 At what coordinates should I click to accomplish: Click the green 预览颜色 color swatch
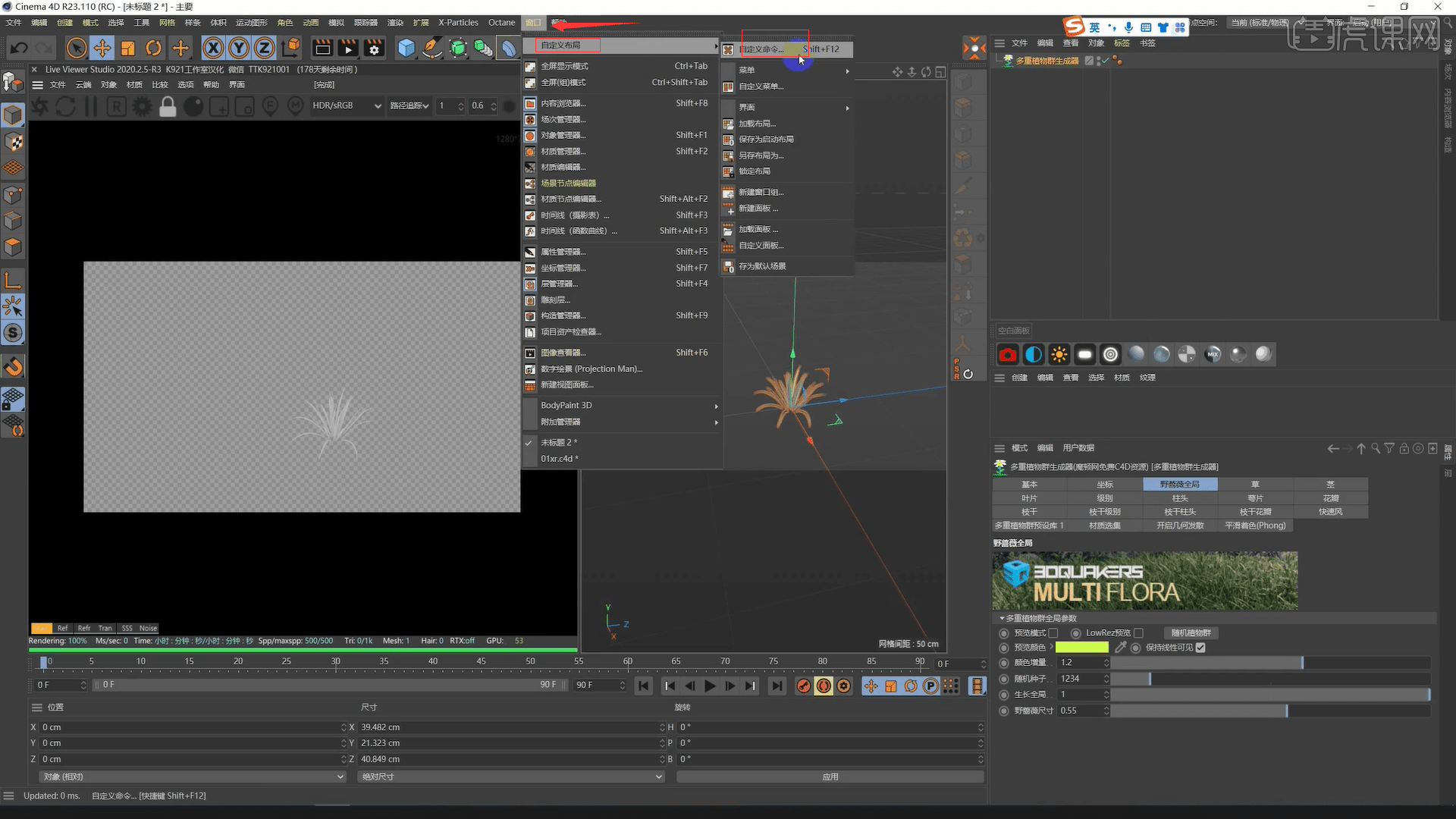(x=1082, y=647)
